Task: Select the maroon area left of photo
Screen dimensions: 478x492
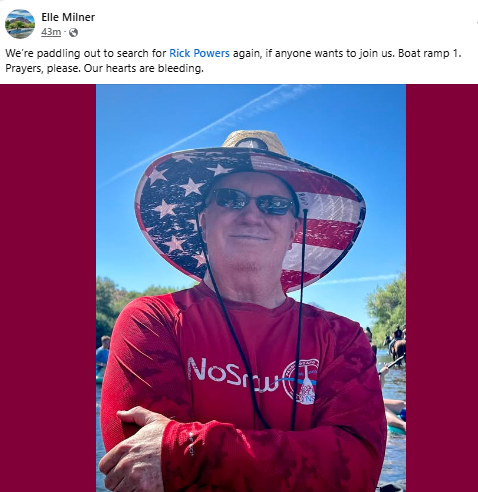Action: (x=48, y=288)
